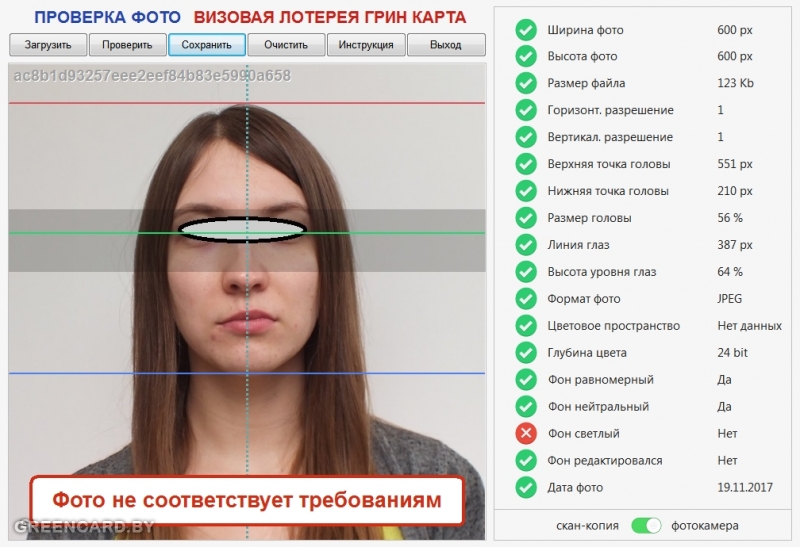Click the eye-level ellipse marker on photo
The width and height of the screenshot is (800, 547).
(242, 230)
